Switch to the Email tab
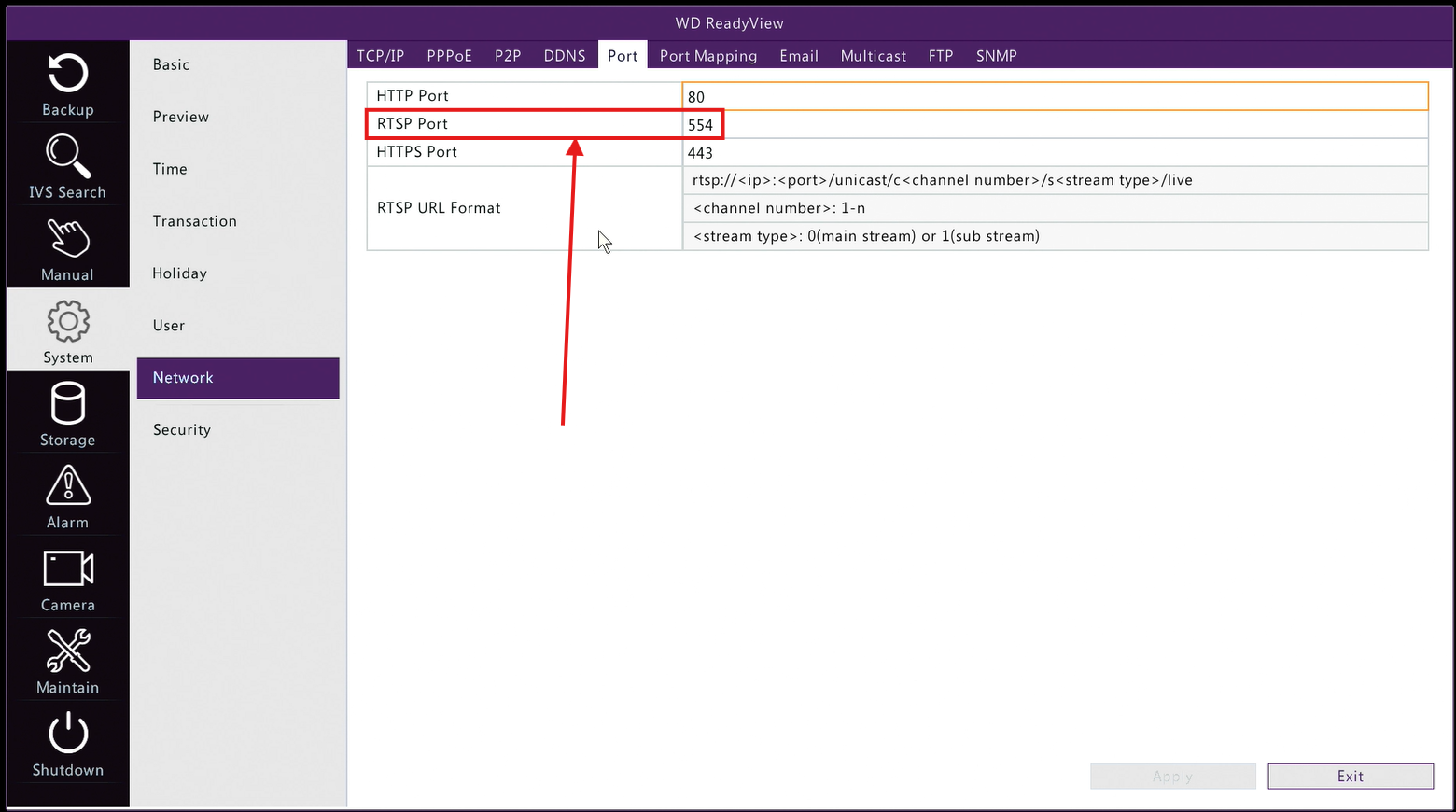Screen dimensions: 1456x812 pyautogui.click(x=799, y=56)
